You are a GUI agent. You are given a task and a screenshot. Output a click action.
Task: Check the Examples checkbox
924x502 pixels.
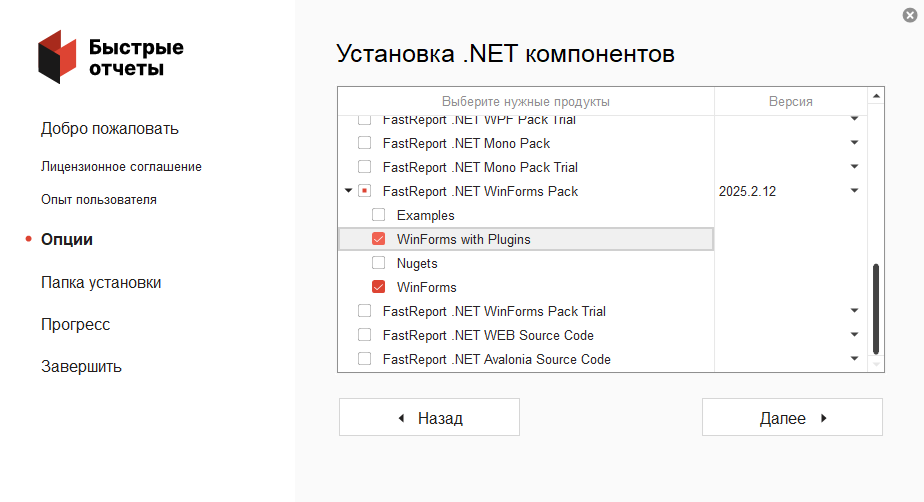(379, 215)
